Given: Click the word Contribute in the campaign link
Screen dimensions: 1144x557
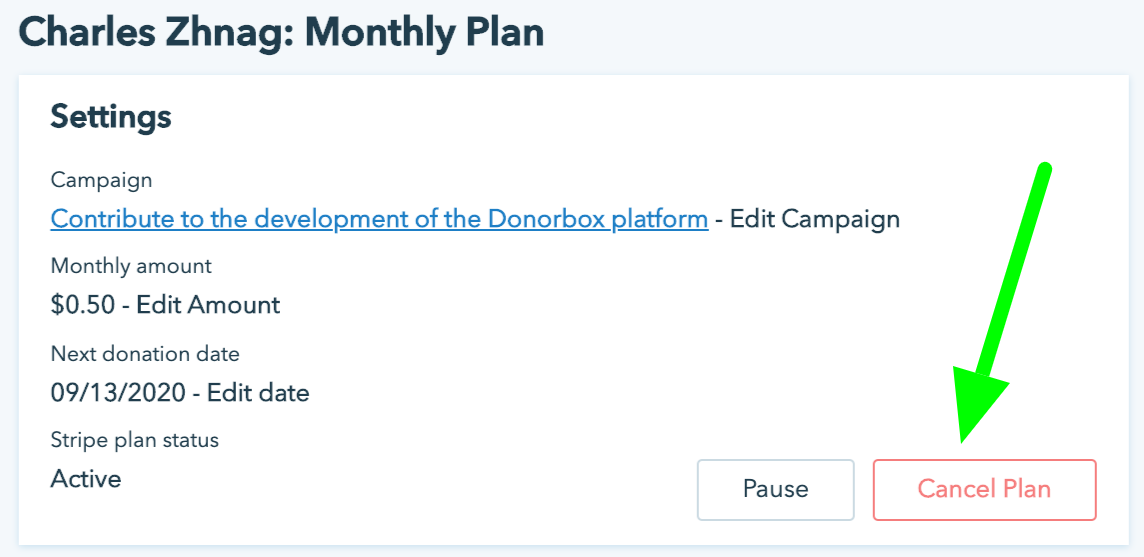Looking at the screenshot, I should click(x=107, y=218).
